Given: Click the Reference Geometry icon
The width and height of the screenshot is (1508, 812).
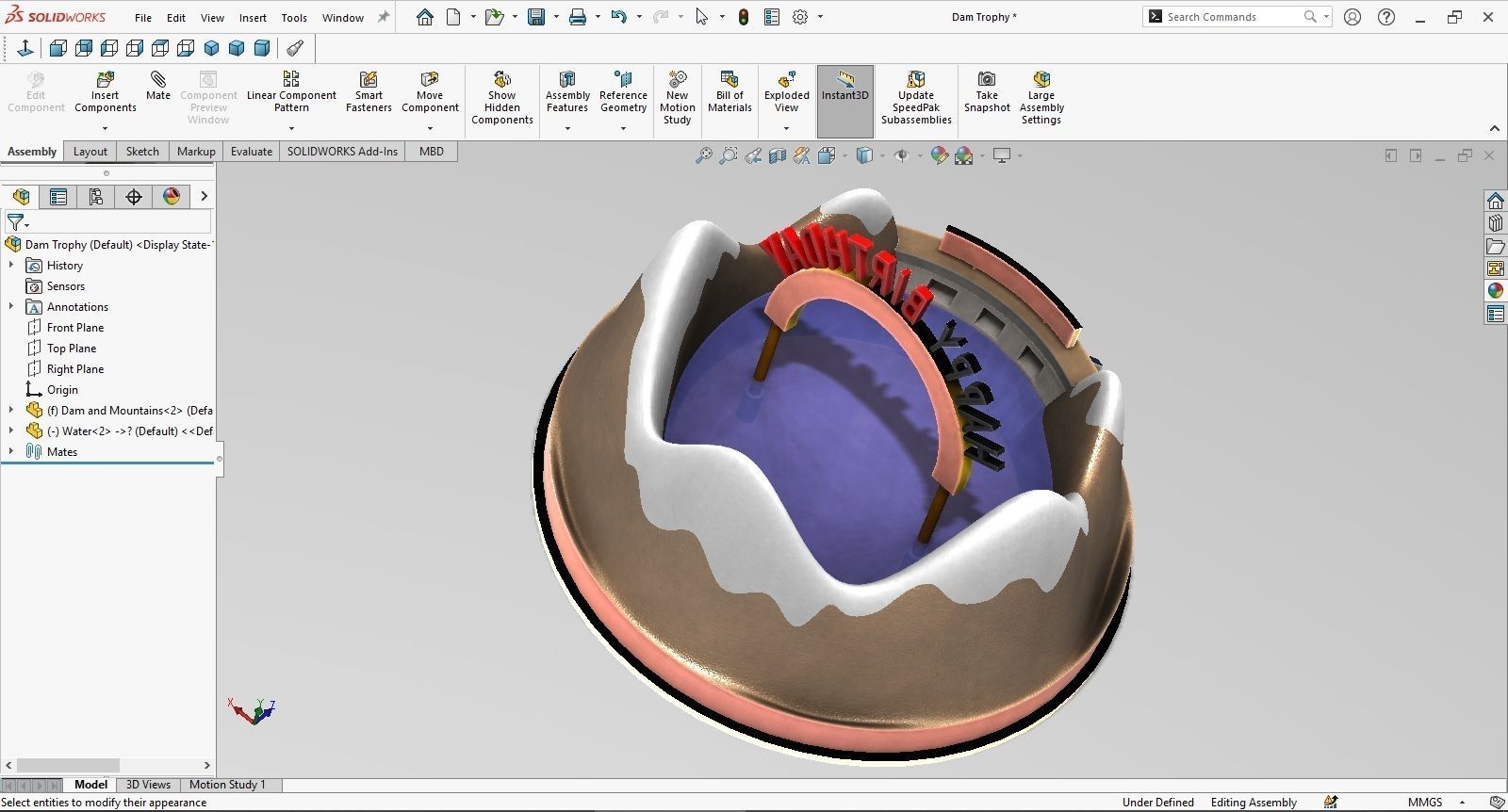Looking at the screenshot, I should point(623,79).
